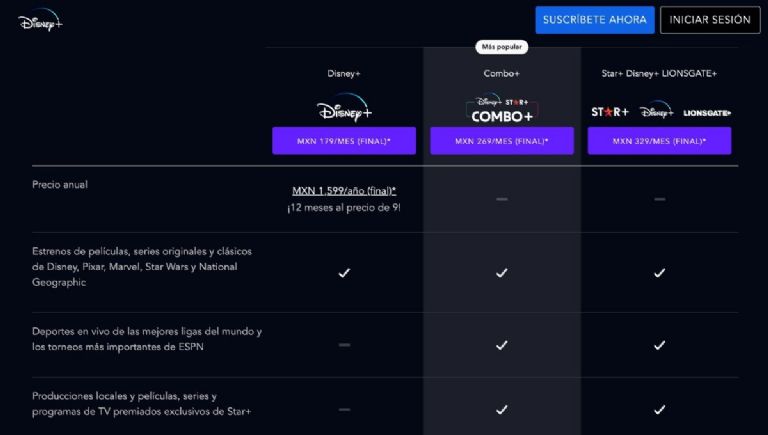The width and height of the screenshot is (768, 435).
Task: Click the Star+ Disney+ LIONSGATE+ column heading
Action: [659, 73]
